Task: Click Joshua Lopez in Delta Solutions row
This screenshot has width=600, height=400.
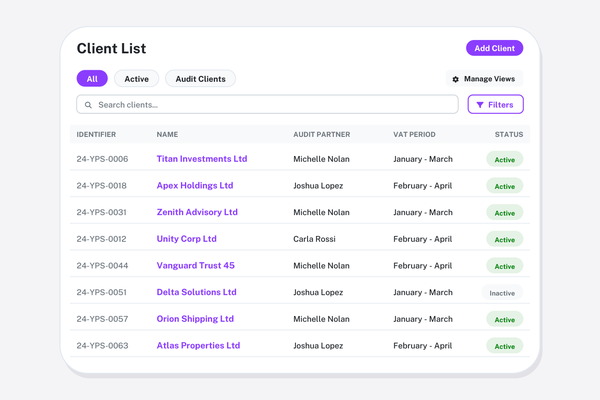Action: pos(318,292)
